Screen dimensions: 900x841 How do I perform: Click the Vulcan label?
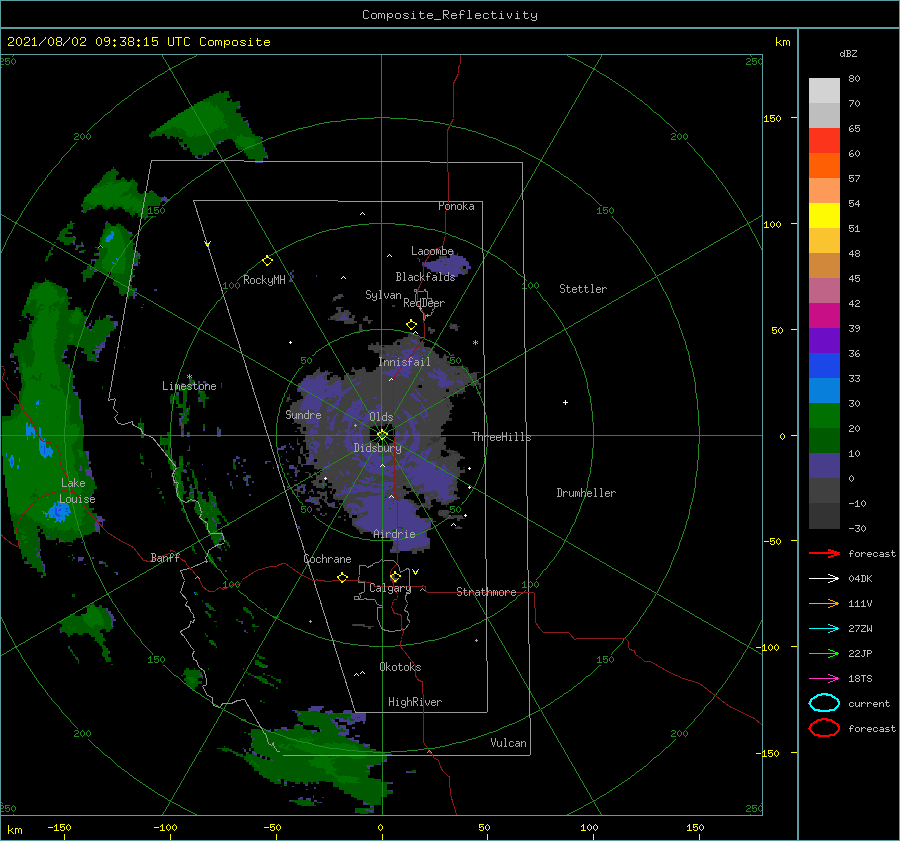click(x=509, y=743)
